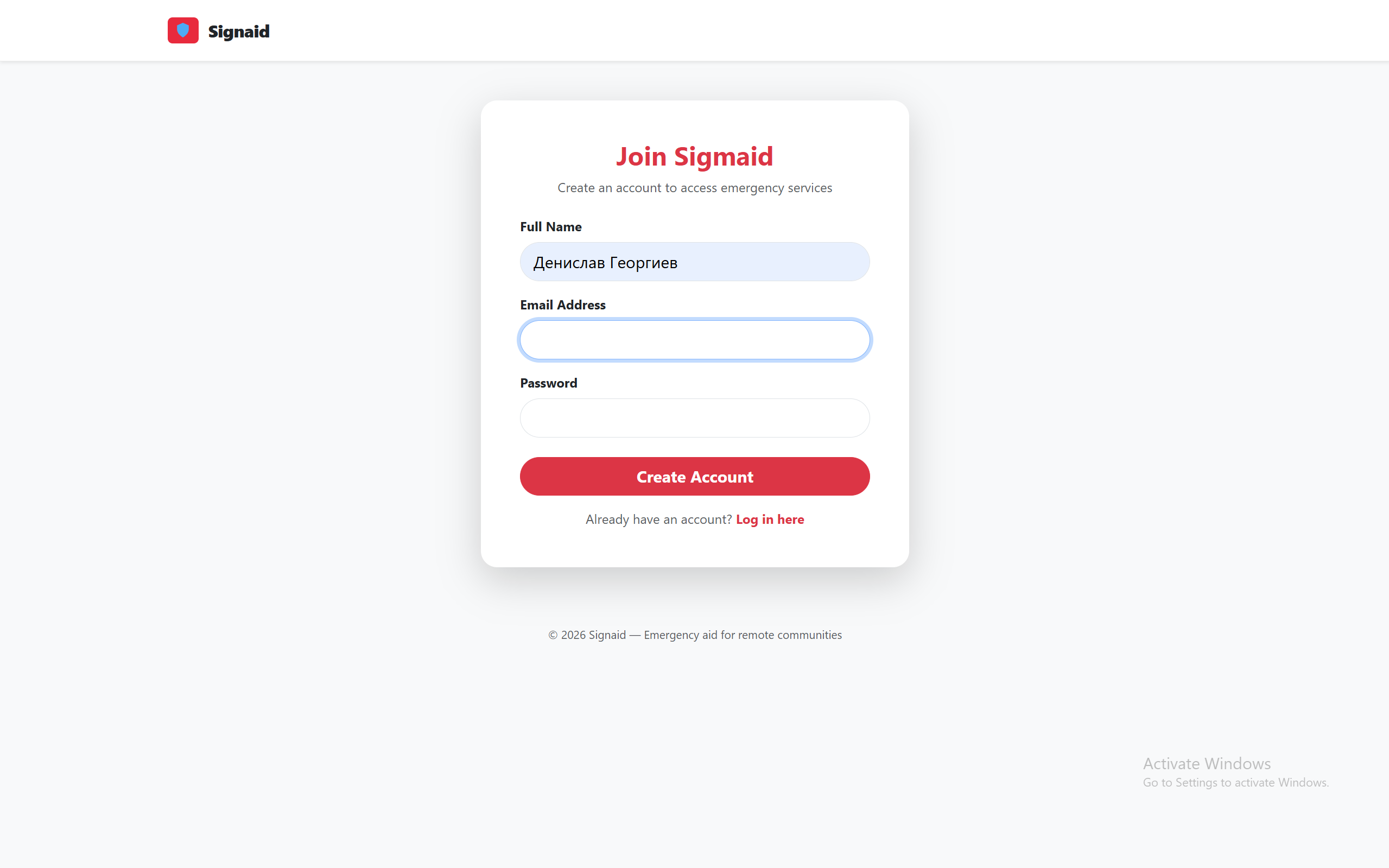Open the 'Log in here' link
The height and width of the screenshot is (868, 1389).
(x=770, y=519)
